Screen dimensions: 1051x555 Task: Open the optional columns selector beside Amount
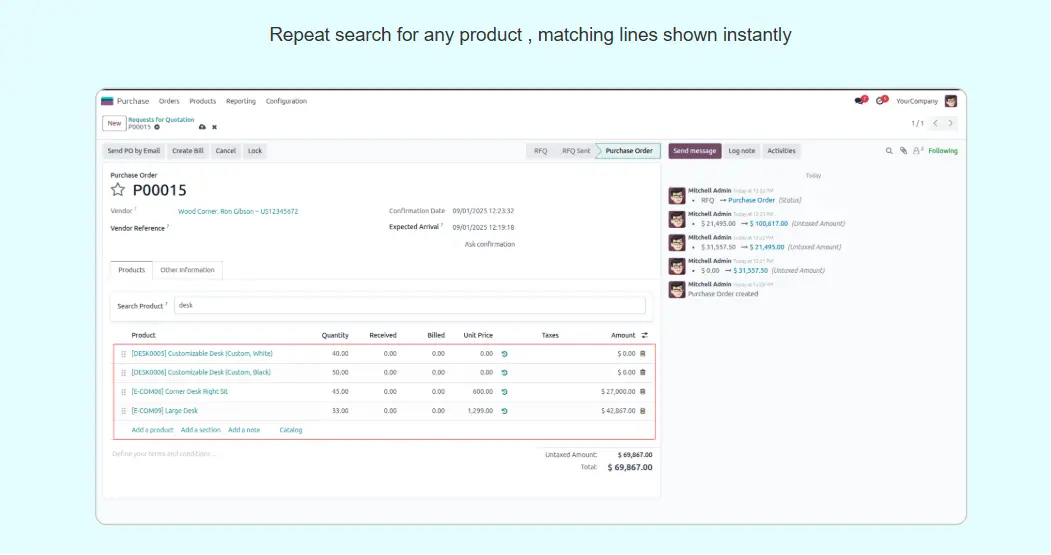click(x=645, y=335)
